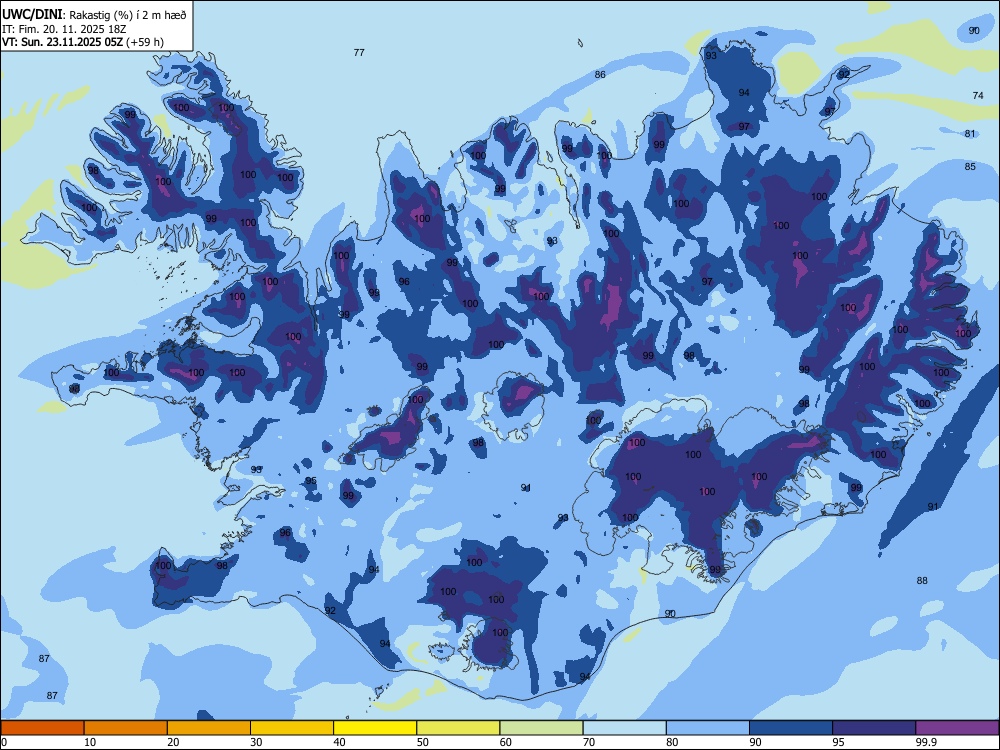
Task: Click the light blue 80–90 legend swatch
Action: 708,728
